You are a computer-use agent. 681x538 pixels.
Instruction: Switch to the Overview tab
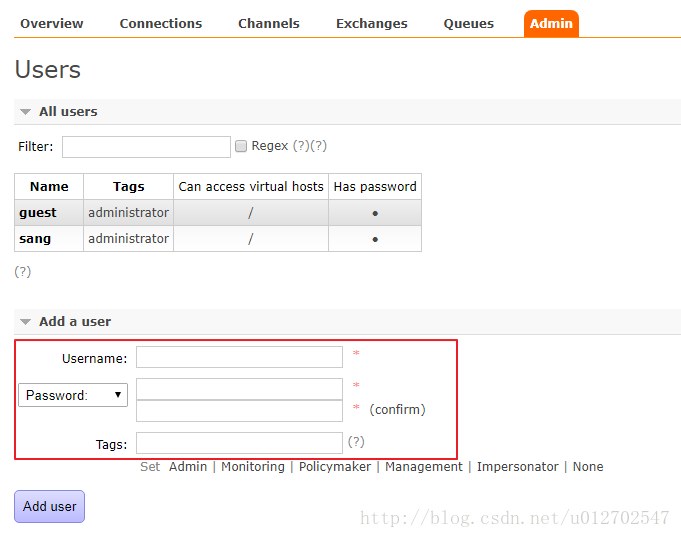52,24
